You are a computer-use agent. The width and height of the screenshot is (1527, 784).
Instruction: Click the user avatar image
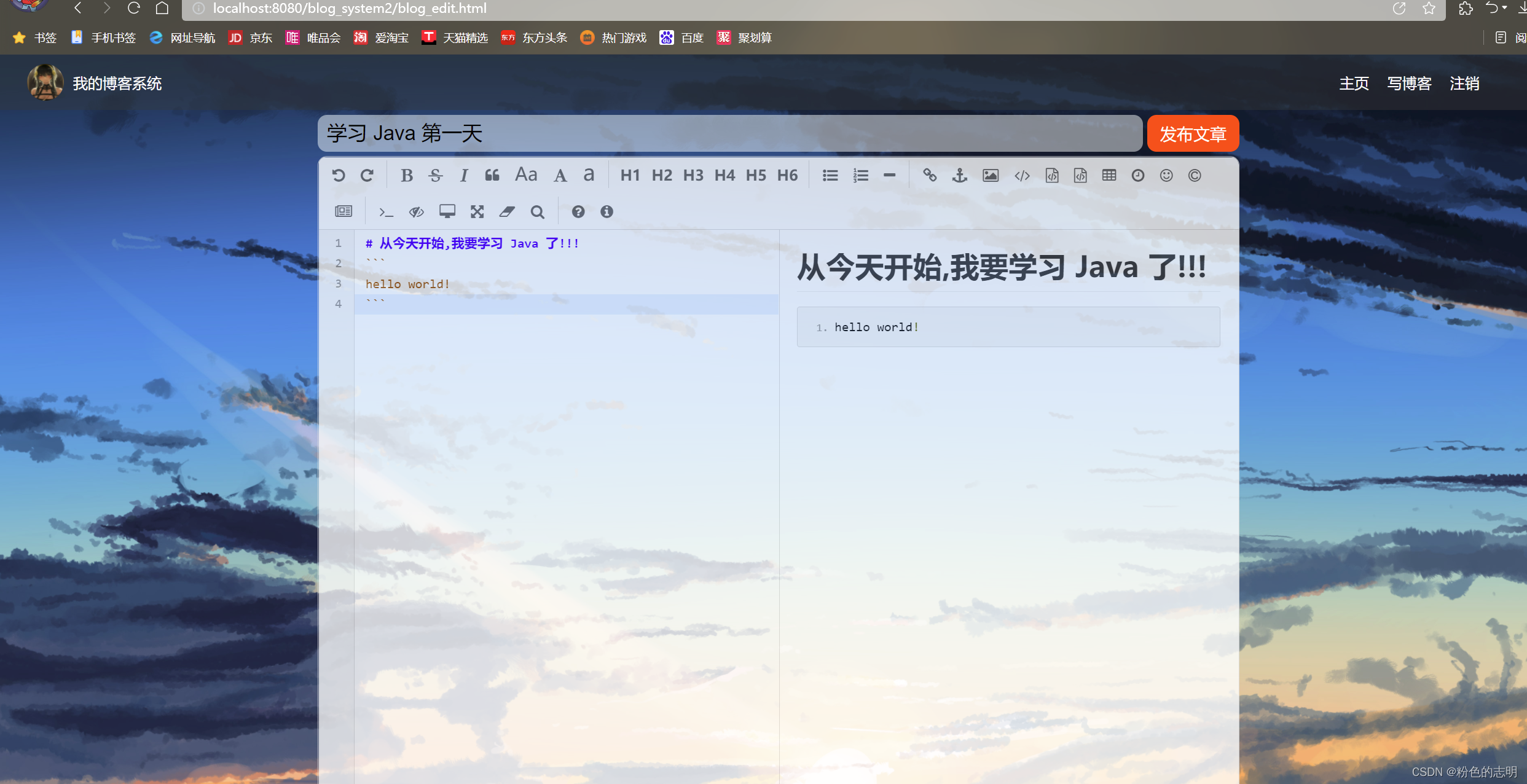[x=45, y=82]
